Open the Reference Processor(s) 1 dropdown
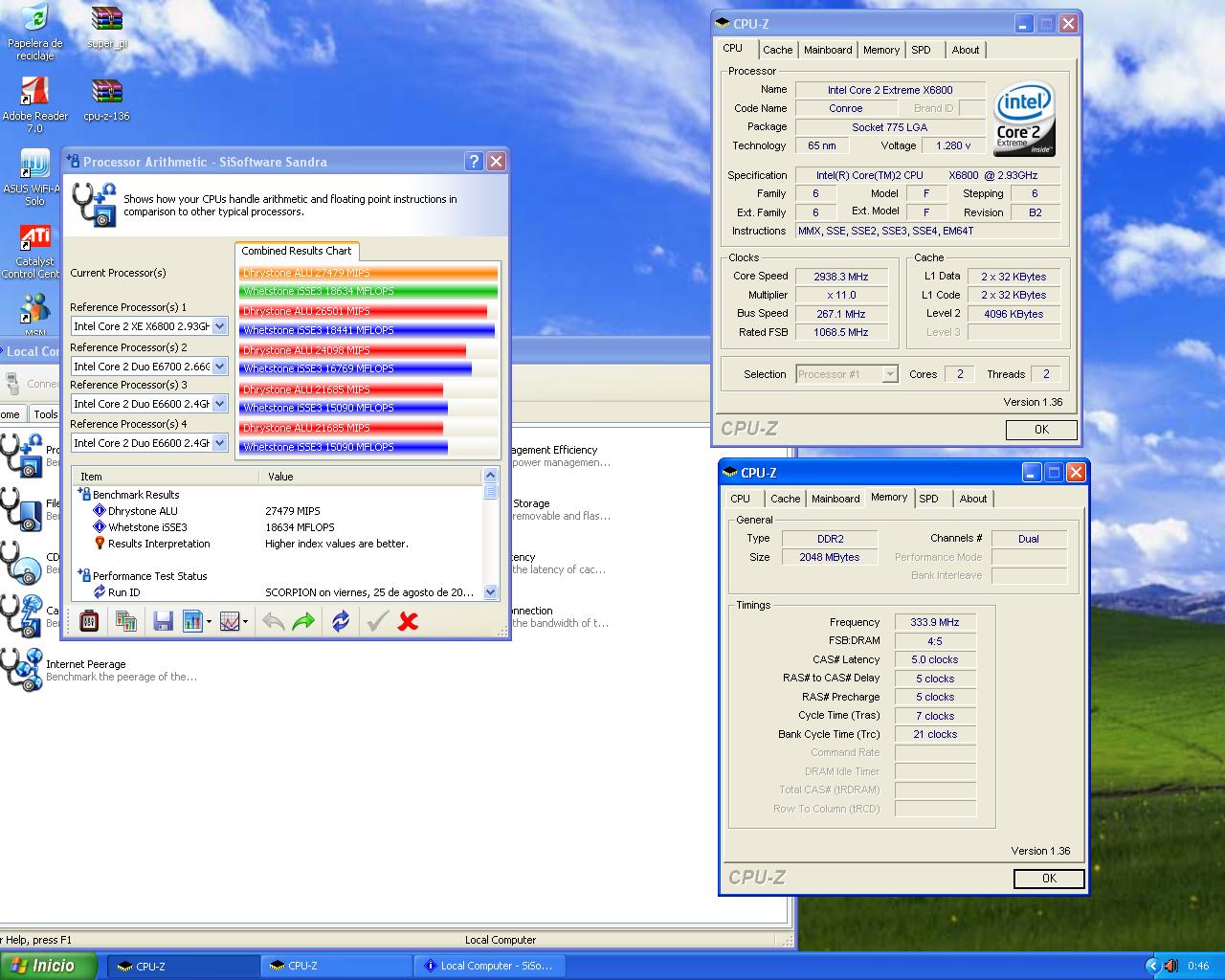 tap(219, 326)
